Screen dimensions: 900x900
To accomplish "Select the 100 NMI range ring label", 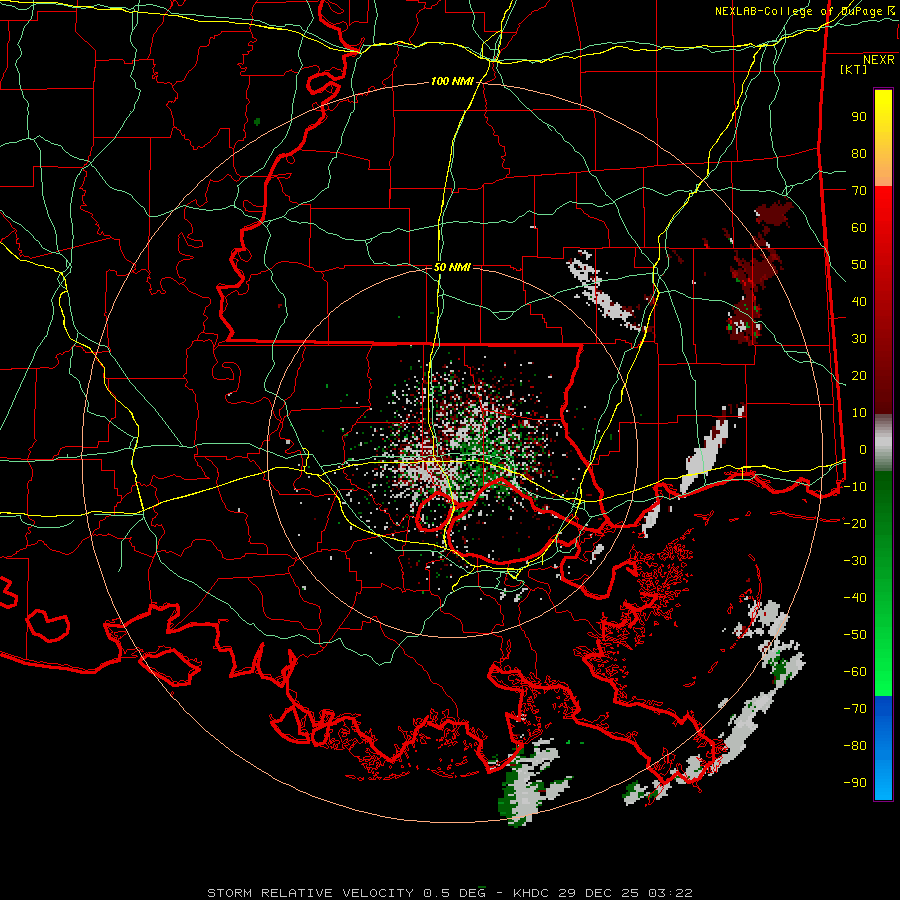I will point(452,82).
